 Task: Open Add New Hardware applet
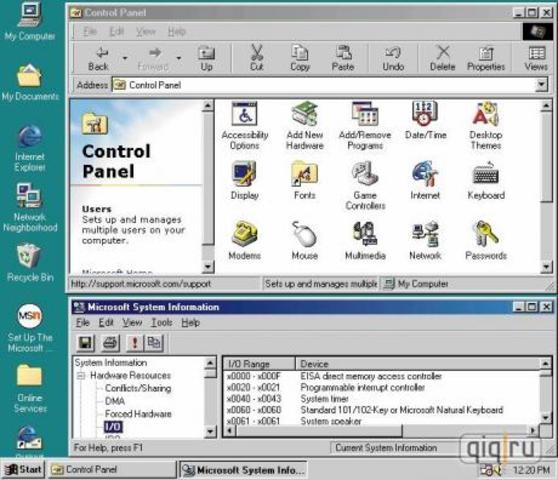click(x=305, y=126)
